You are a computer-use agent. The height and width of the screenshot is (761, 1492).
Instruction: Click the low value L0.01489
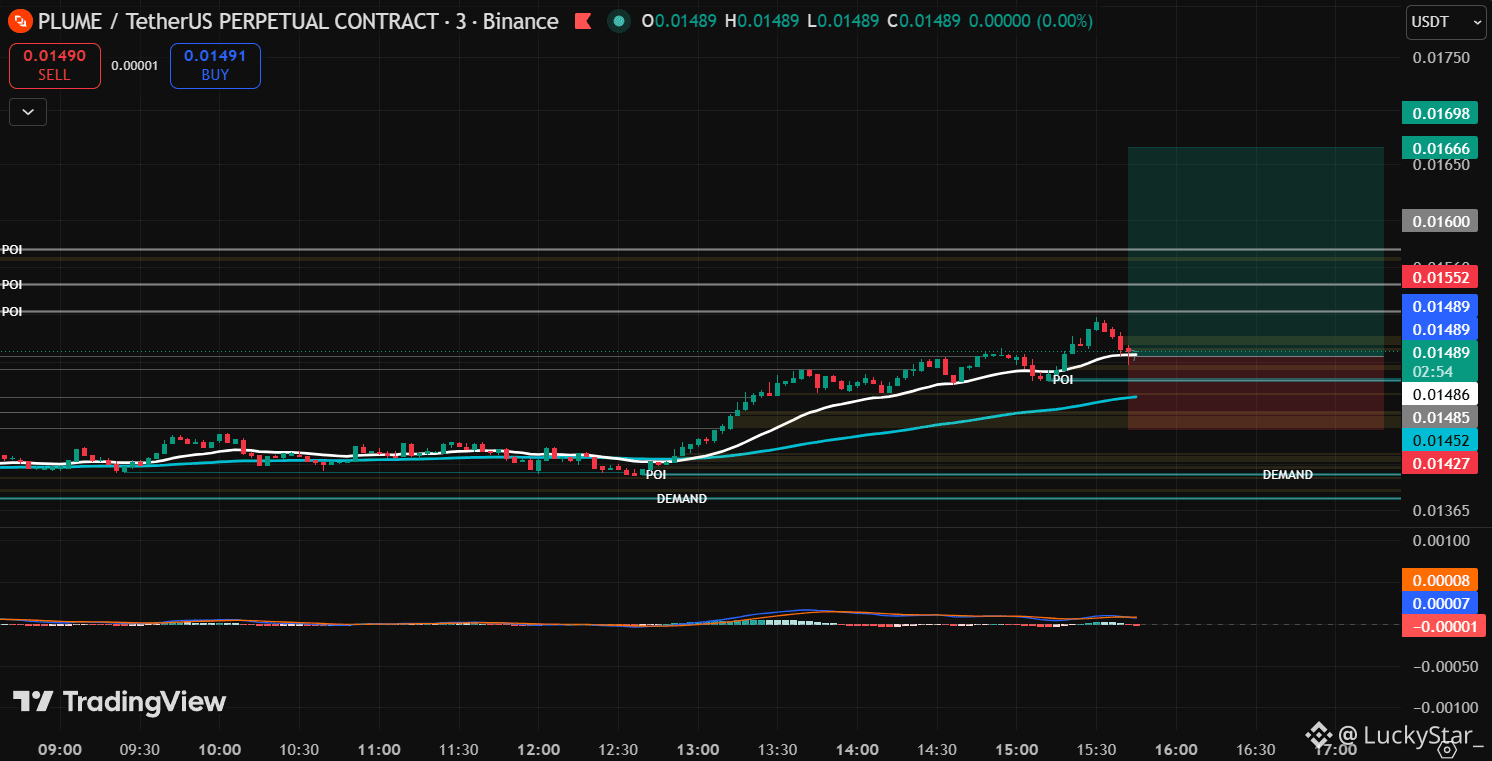(x=842, y=21)
